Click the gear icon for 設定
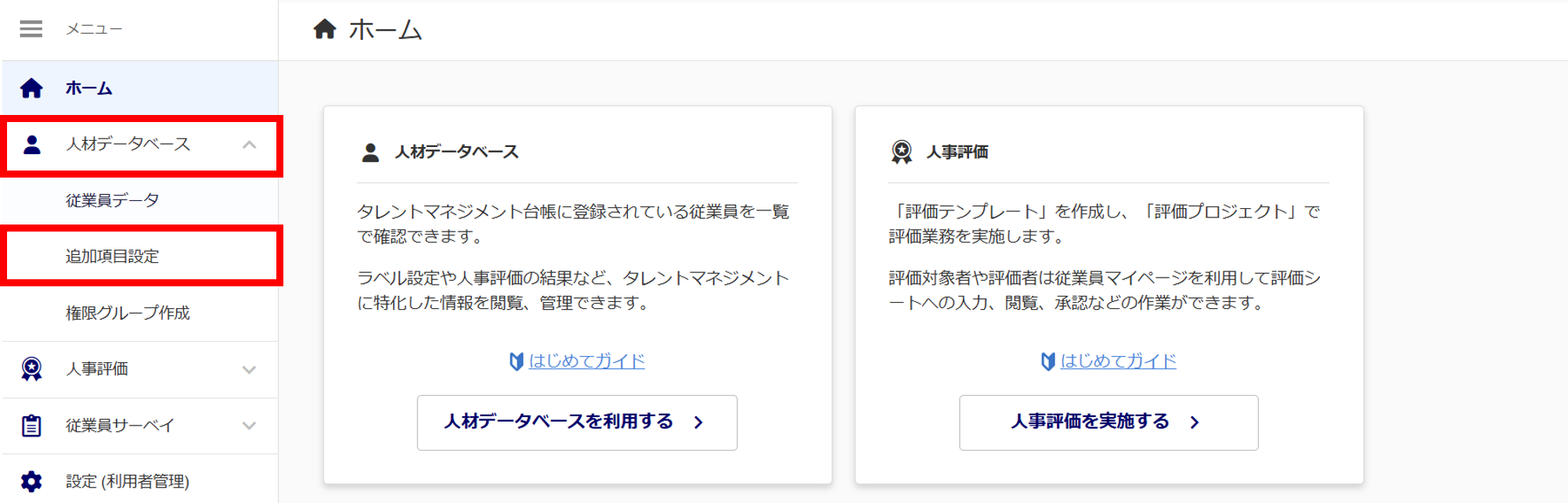 (x=31, y=481)
